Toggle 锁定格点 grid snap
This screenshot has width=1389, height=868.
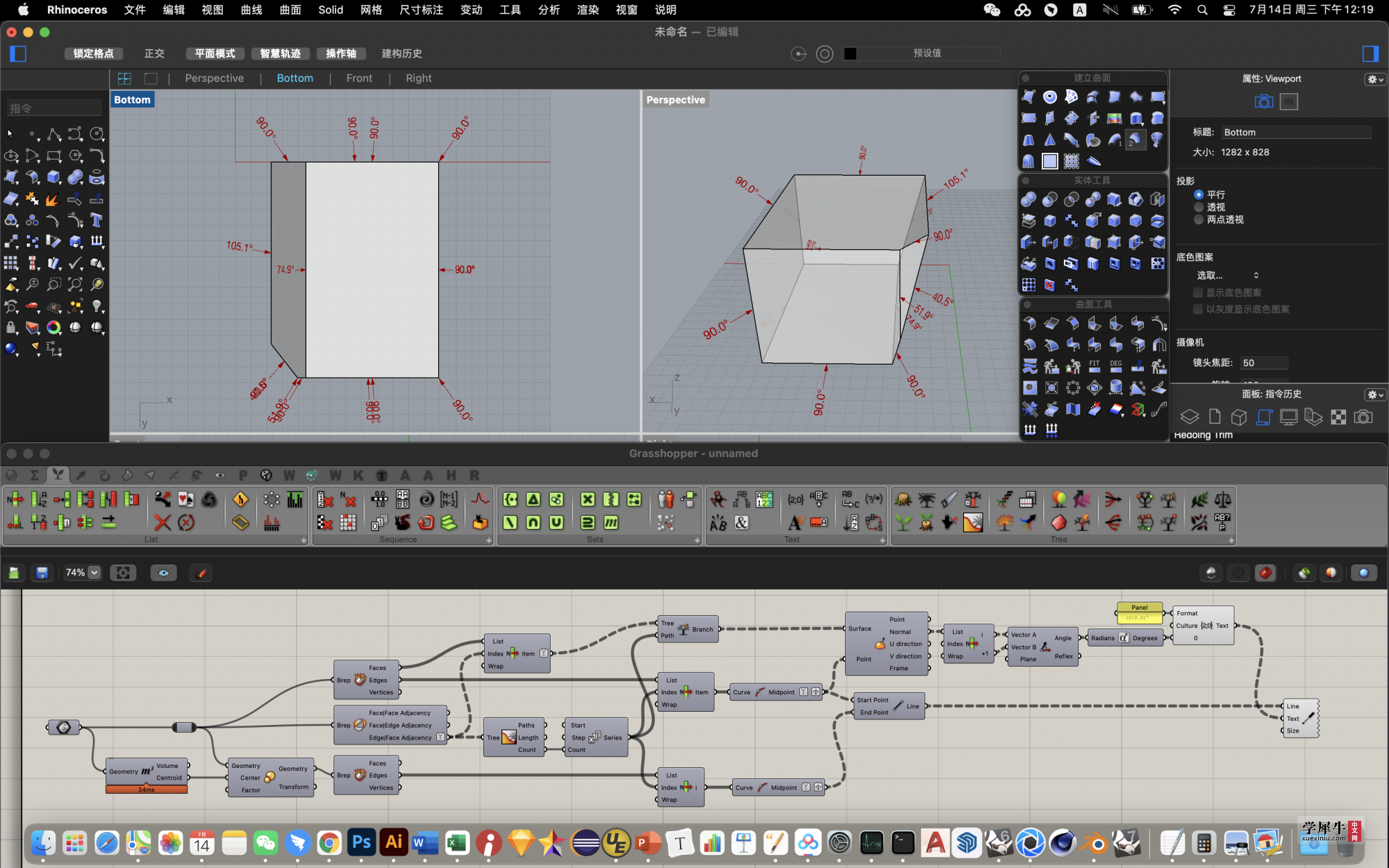[94, 53]
